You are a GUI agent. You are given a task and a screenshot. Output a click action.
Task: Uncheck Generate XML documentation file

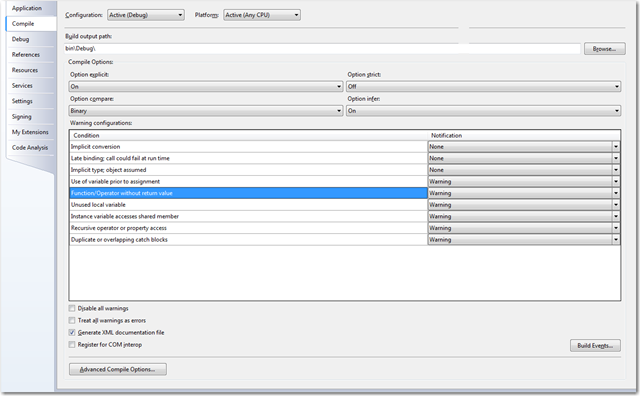(72, 332)
